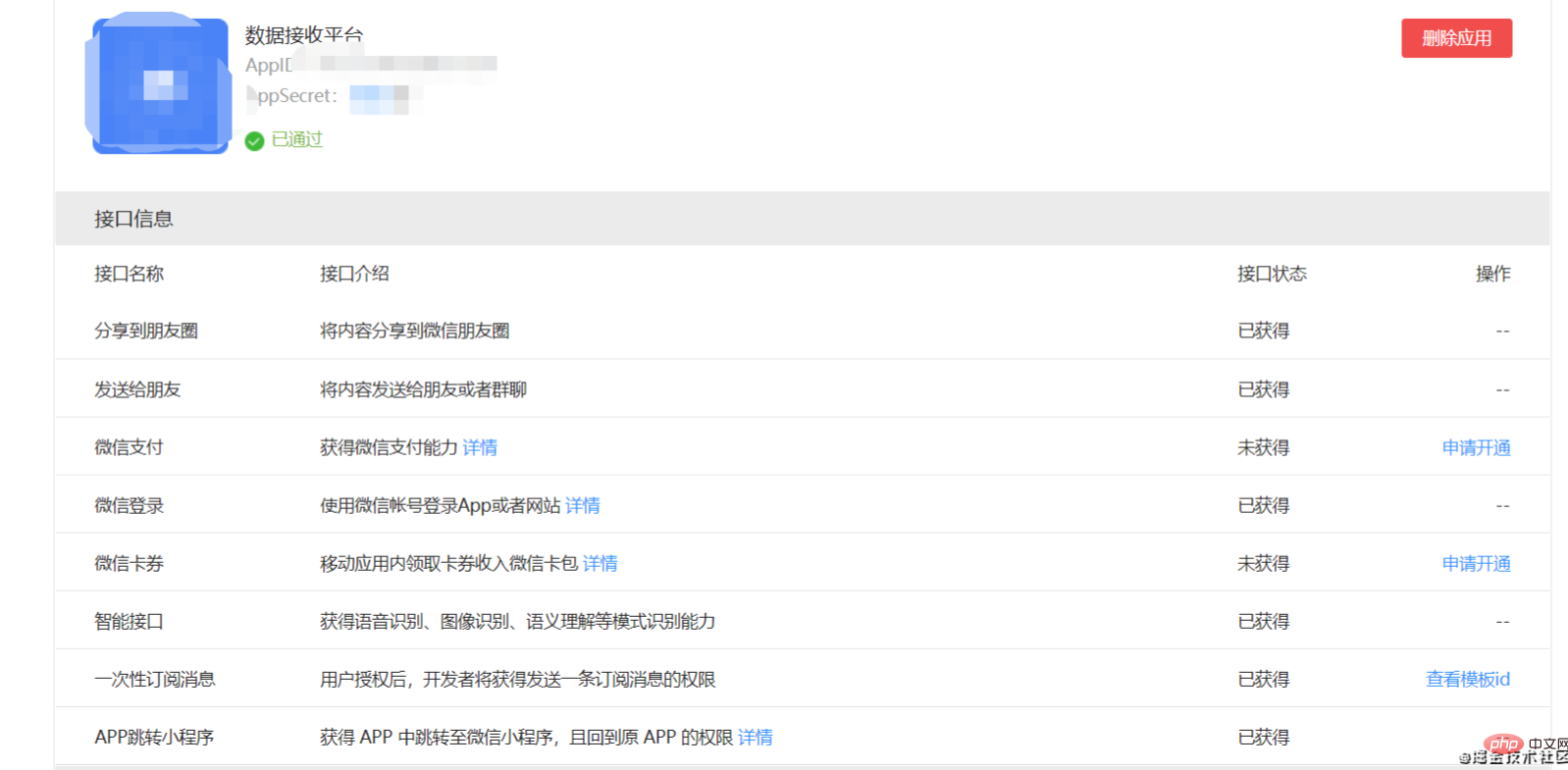Screen dimensions: 1568x770
Task: Select the 微信卡券 interface name
Action: coord(129,563)
